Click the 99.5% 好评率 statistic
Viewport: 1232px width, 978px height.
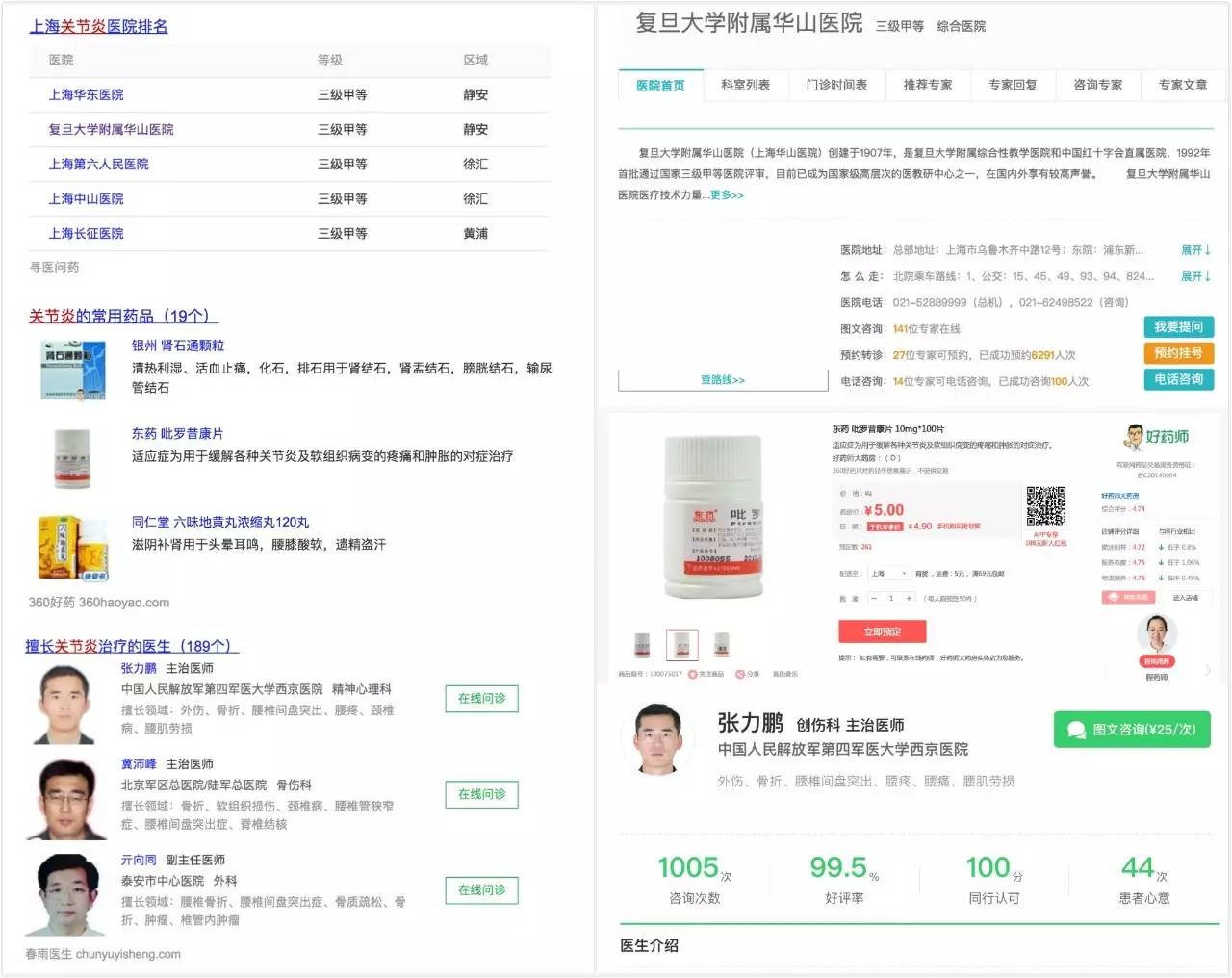[844, 879]
